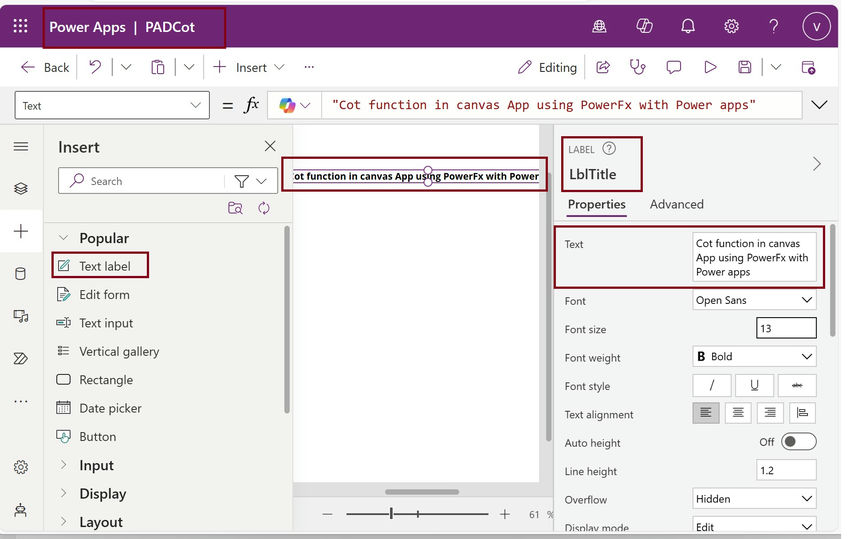
Task: Open the Font dropdown Open Sans
Action: pos(754,300)
